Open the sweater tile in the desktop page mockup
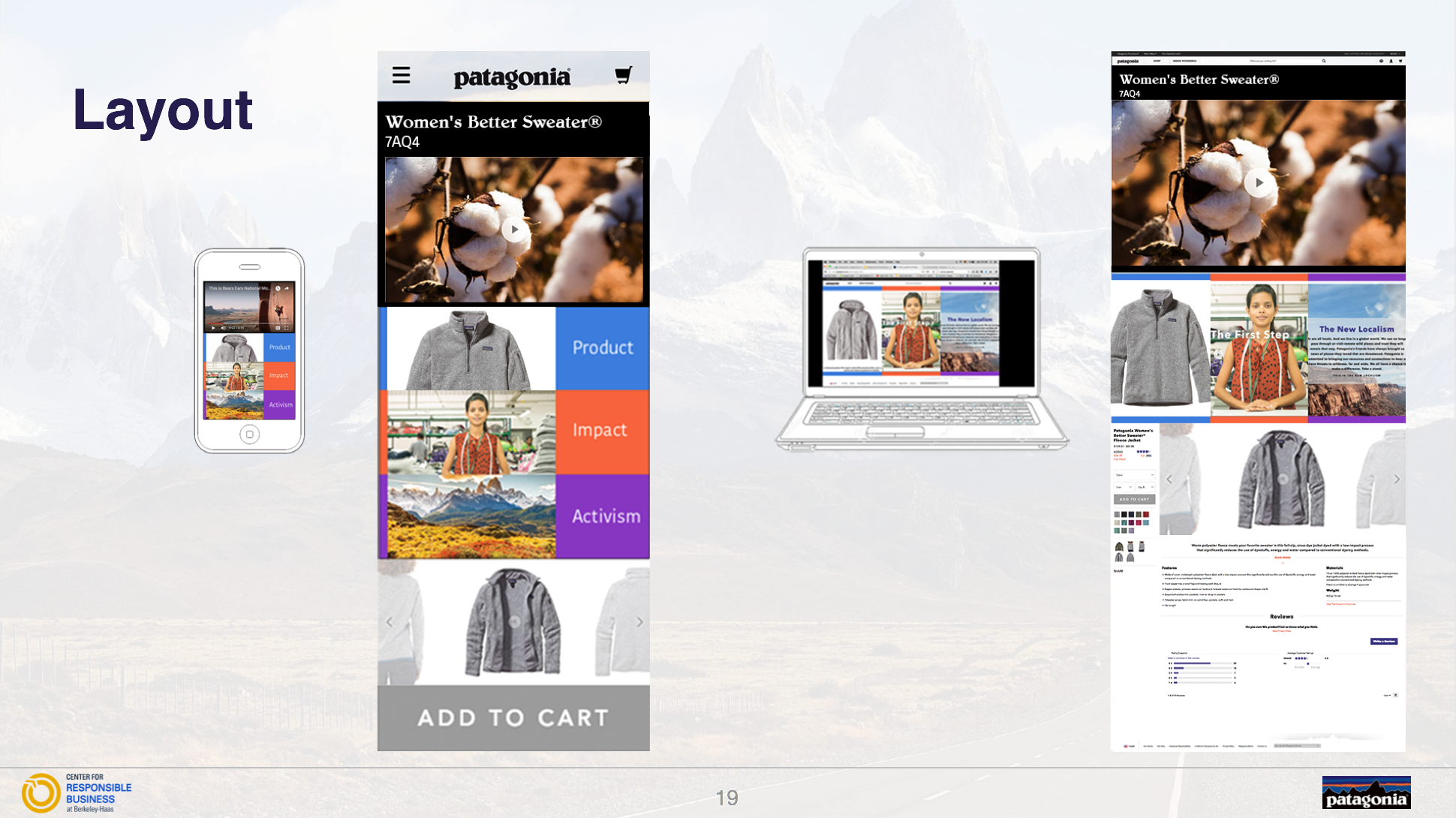Viewport: 1456px width, 818px height. (x=1160, y=348)
